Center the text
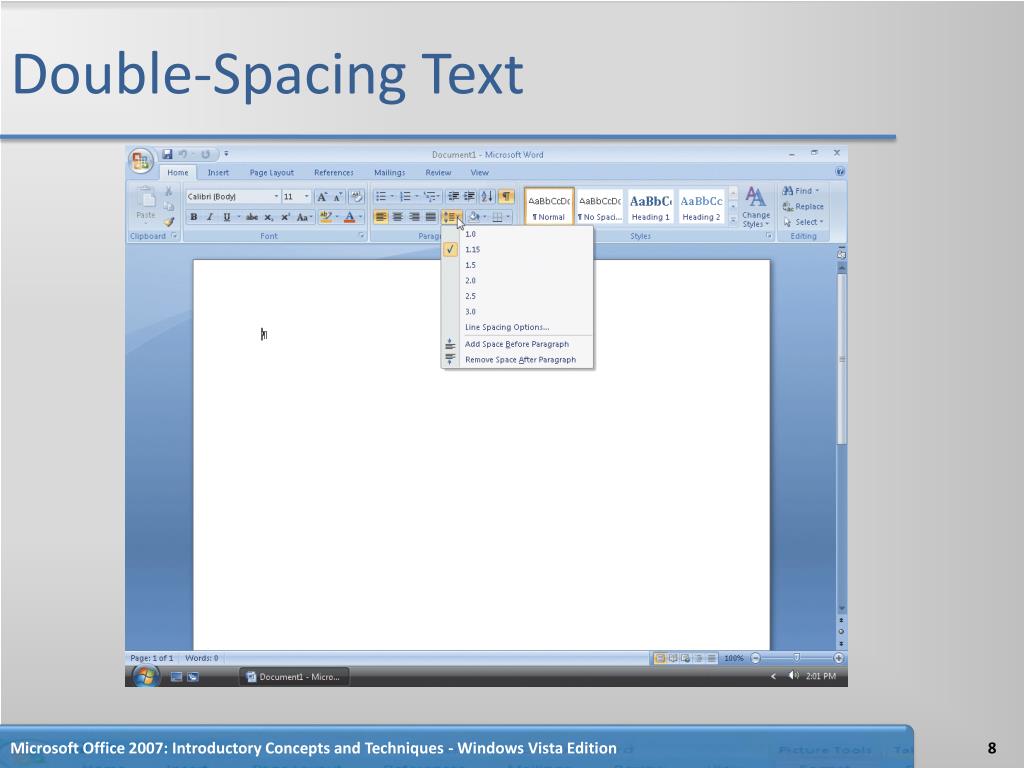This screenshot has width=1024, height=768. [x=398, y=217]
